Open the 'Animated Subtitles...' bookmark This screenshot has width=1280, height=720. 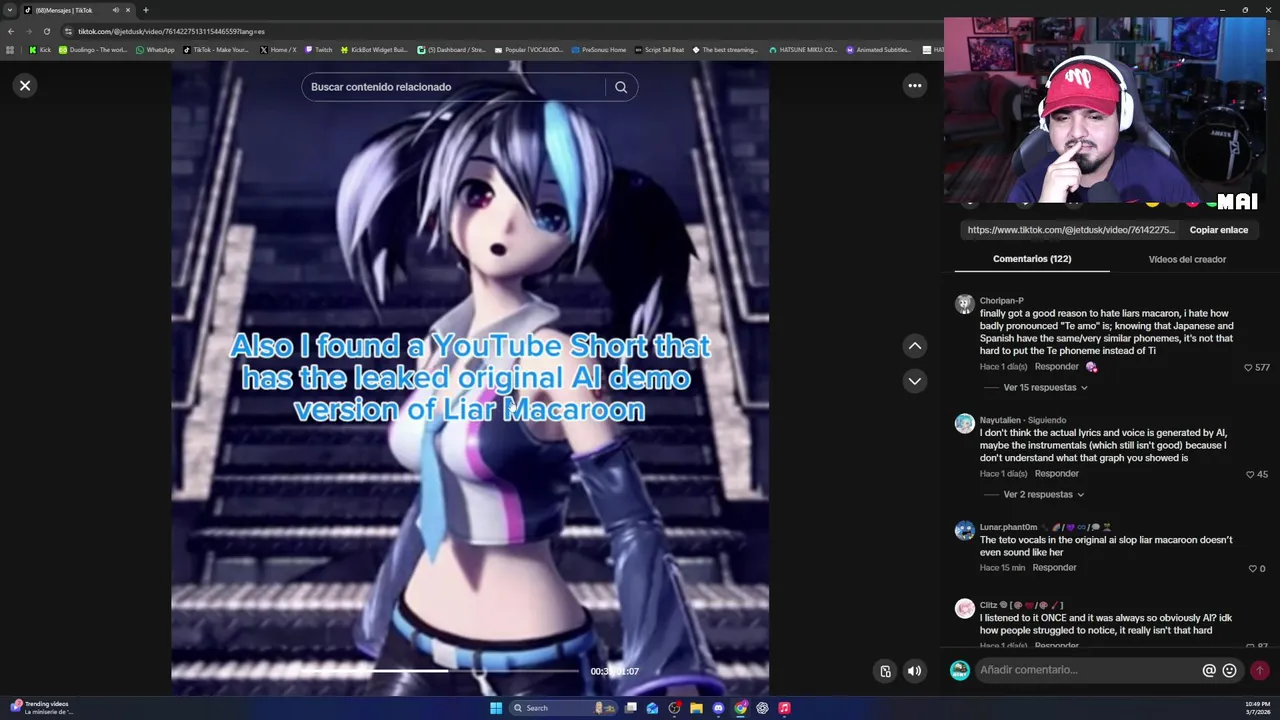pos(879,50)
